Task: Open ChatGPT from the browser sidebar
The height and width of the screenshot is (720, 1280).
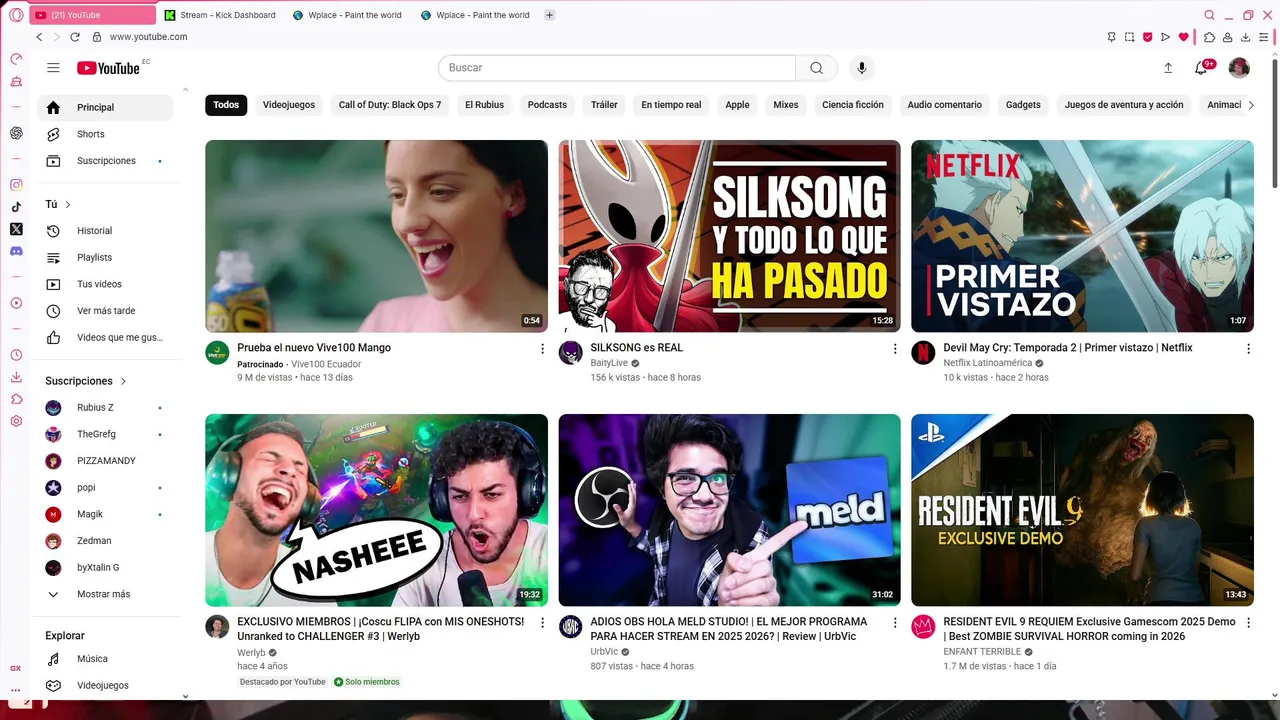Action: pyautogui.click(x=16, y=133)
